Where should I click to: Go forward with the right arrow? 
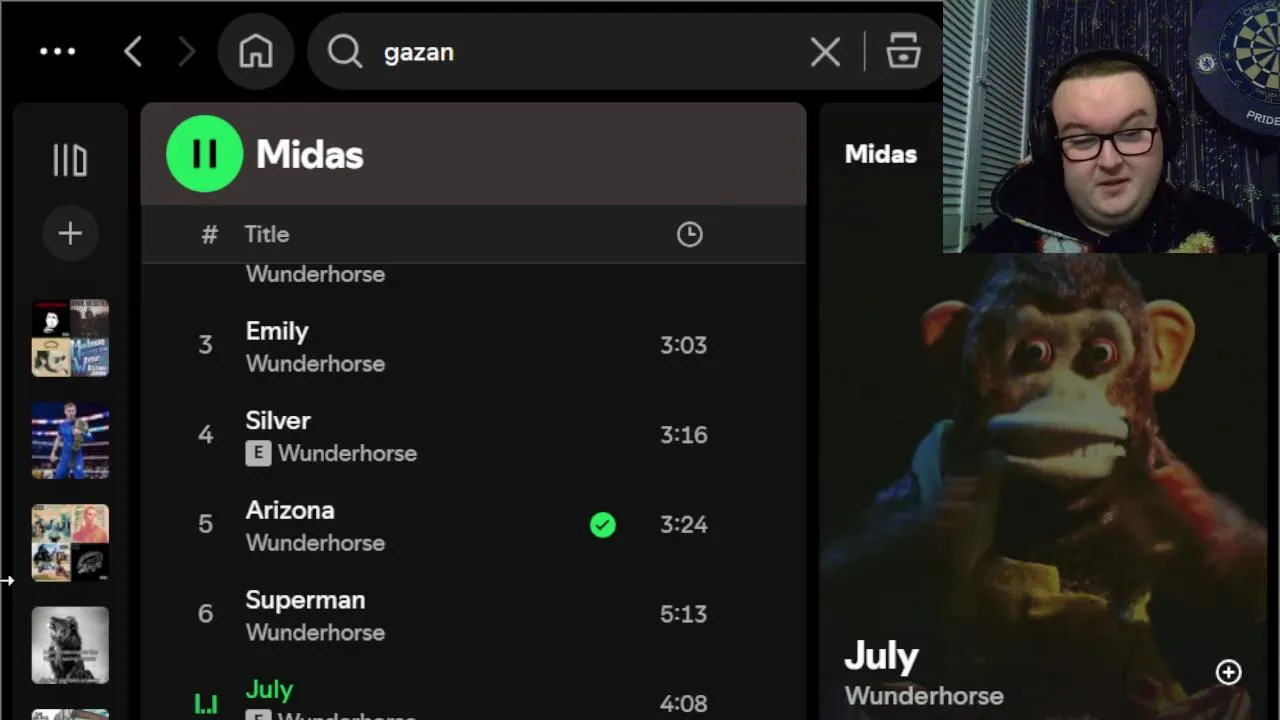pyautogui.click(x=186, y=52)
